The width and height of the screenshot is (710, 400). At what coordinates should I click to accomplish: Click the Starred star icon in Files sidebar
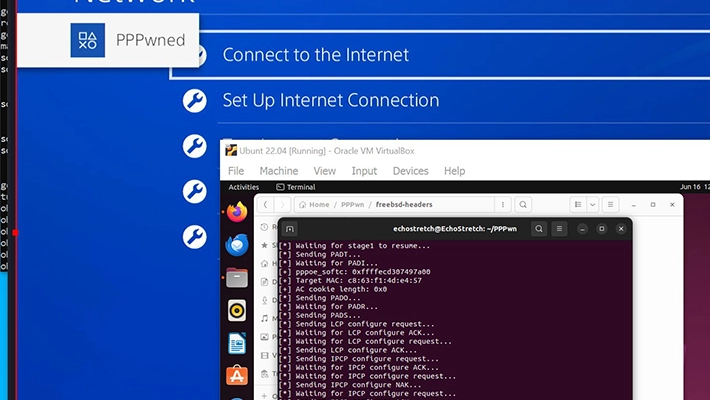pos(264,245)
